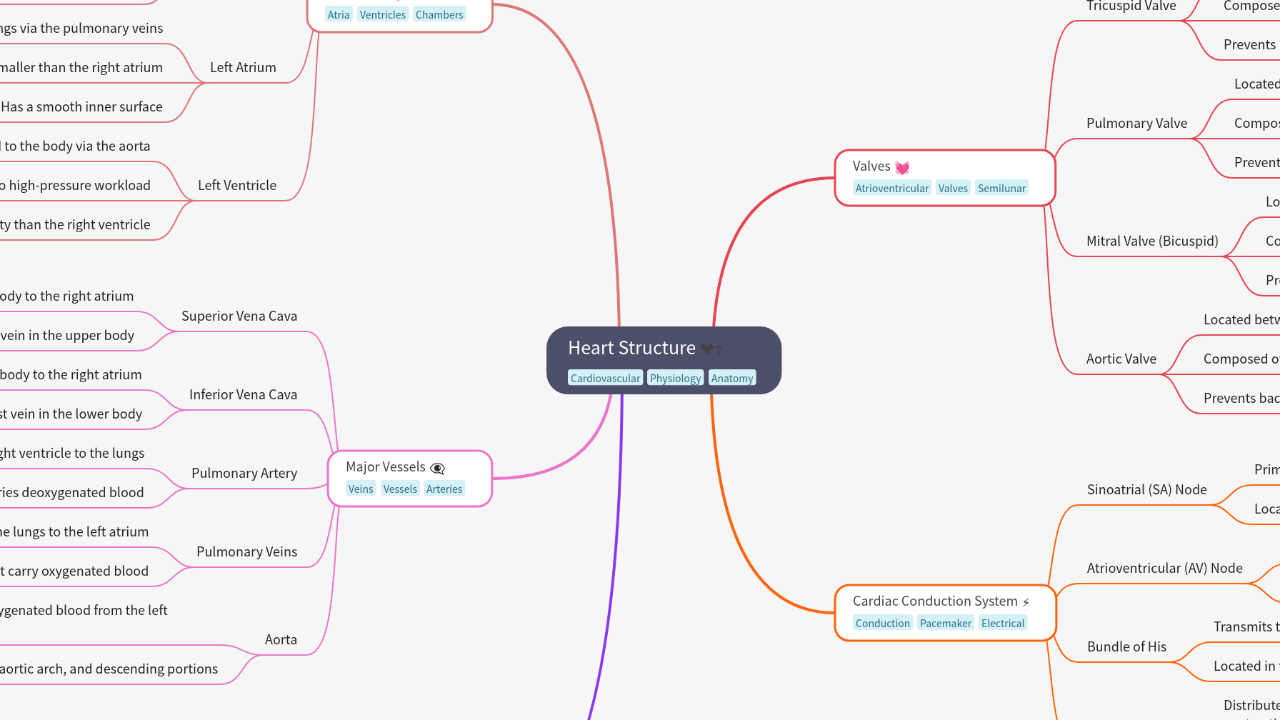Click the Arteries tag
Image resolution: width=1280 pixels, height=720 pixels.
pos(444,489)
